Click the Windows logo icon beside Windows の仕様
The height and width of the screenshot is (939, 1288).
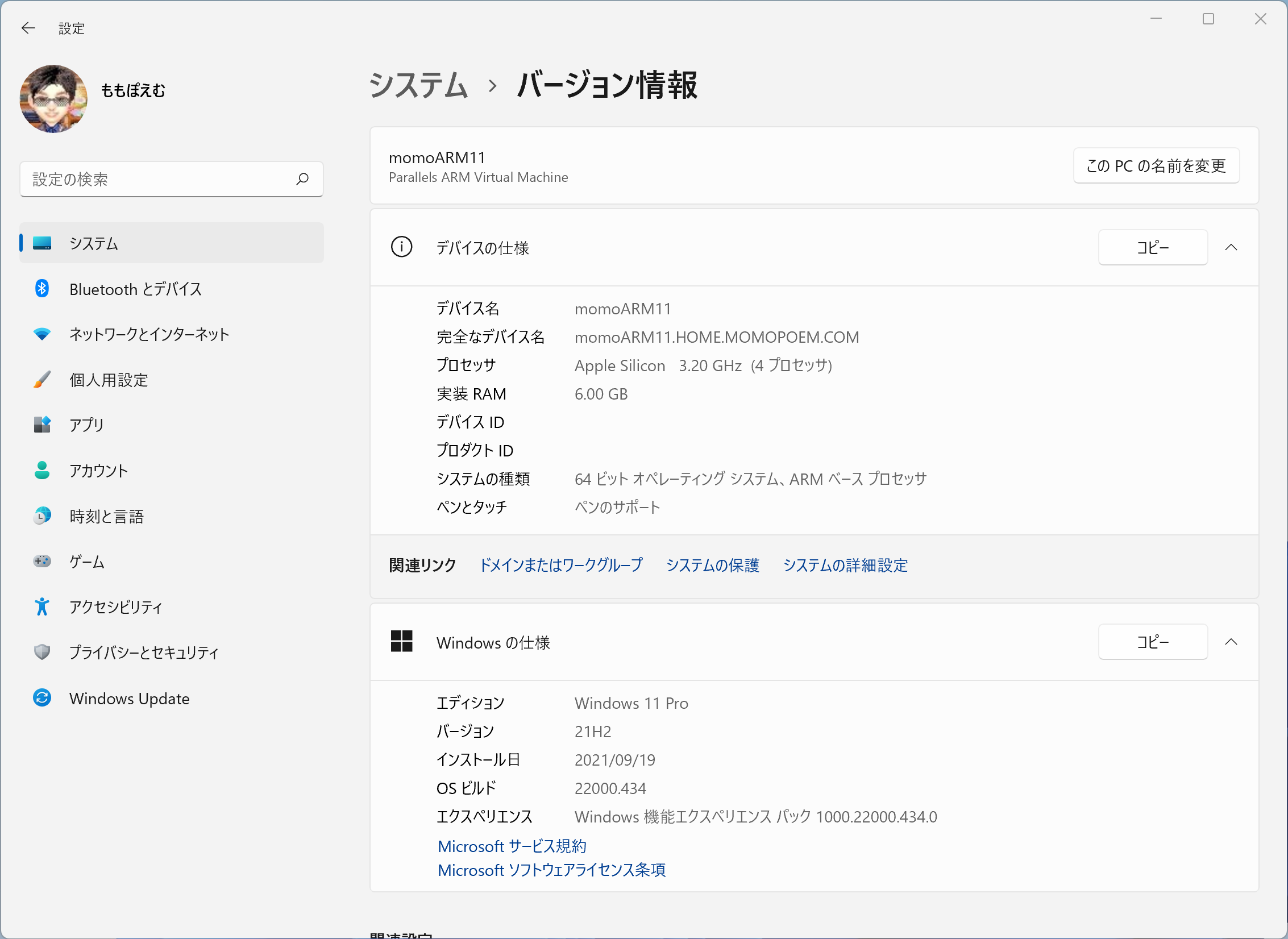click(x=402, y=641)
